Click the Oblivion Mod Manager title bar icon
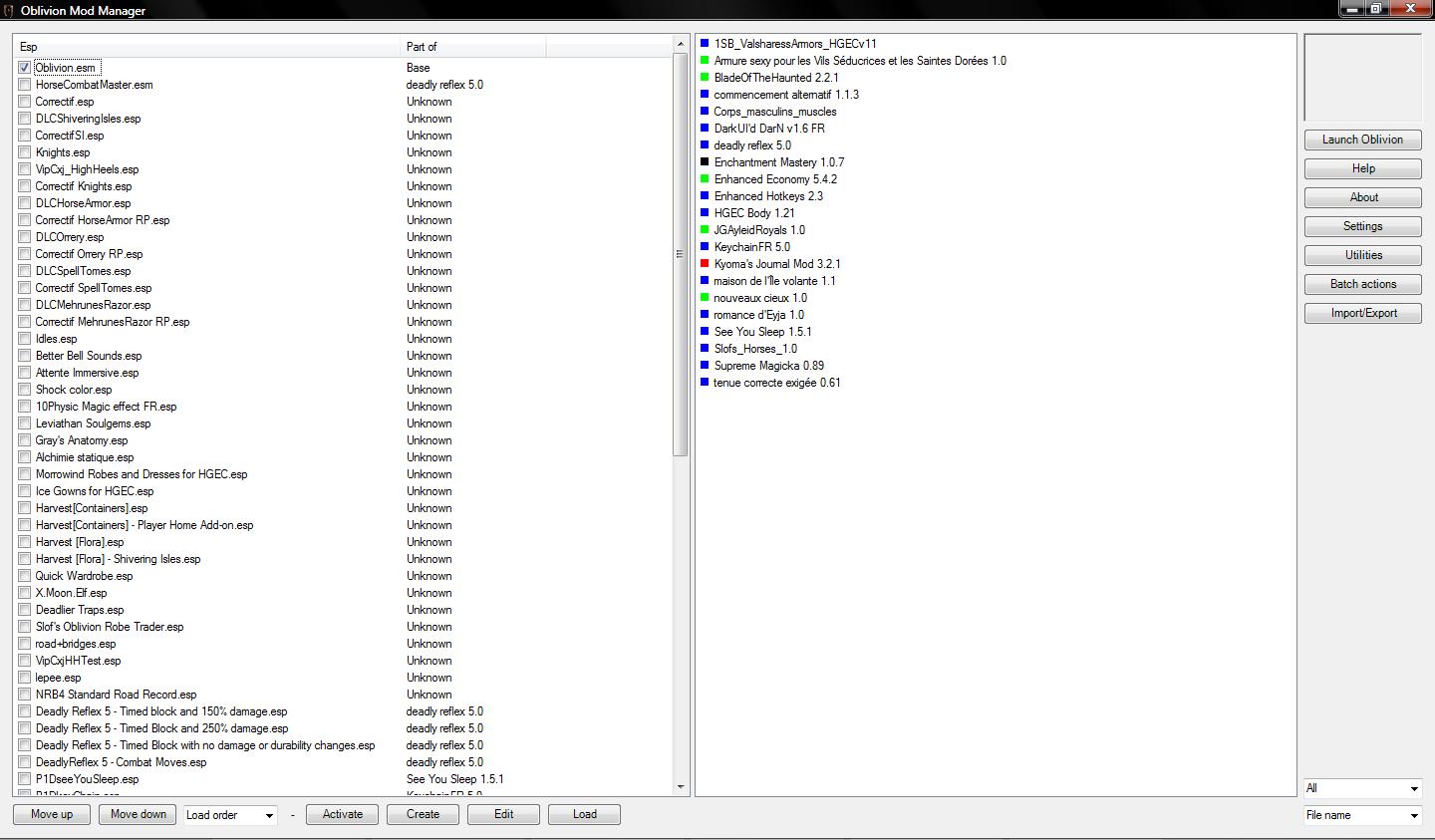 (9, 10)
